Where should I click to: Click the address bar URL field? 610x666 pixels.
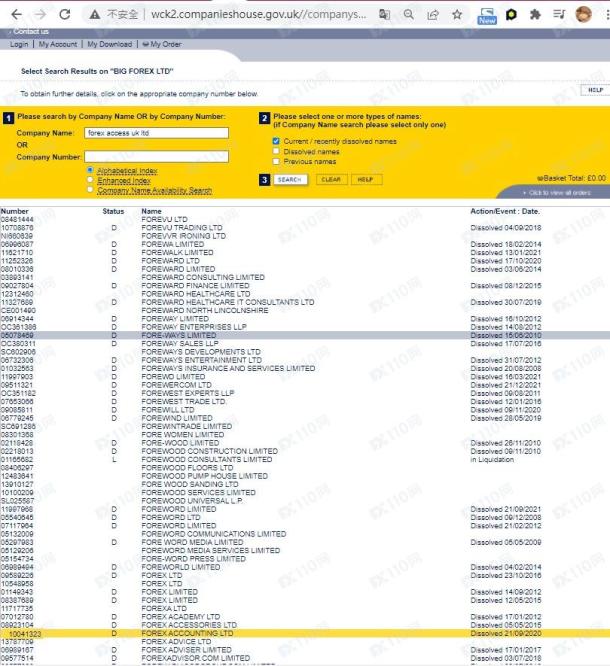[x=258, y=14]
